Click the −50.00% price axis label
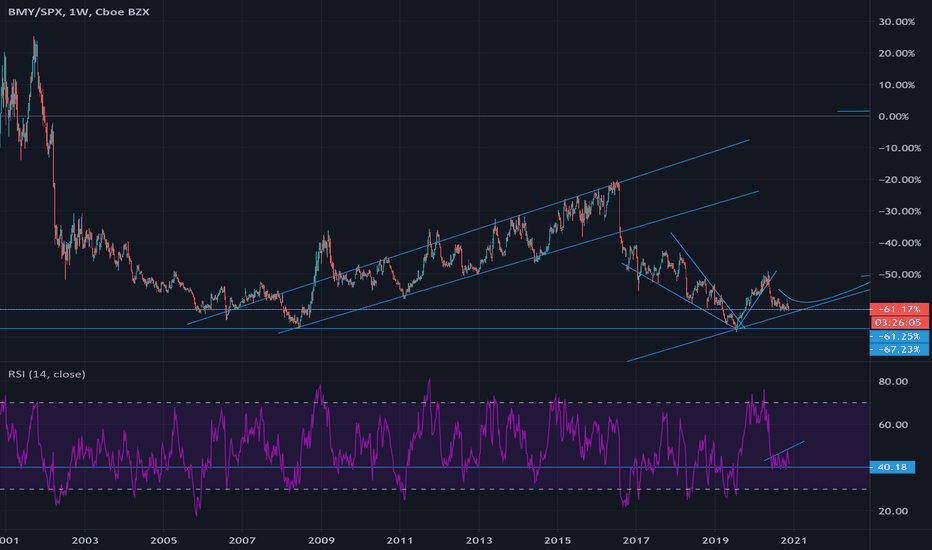 (900, 274)
